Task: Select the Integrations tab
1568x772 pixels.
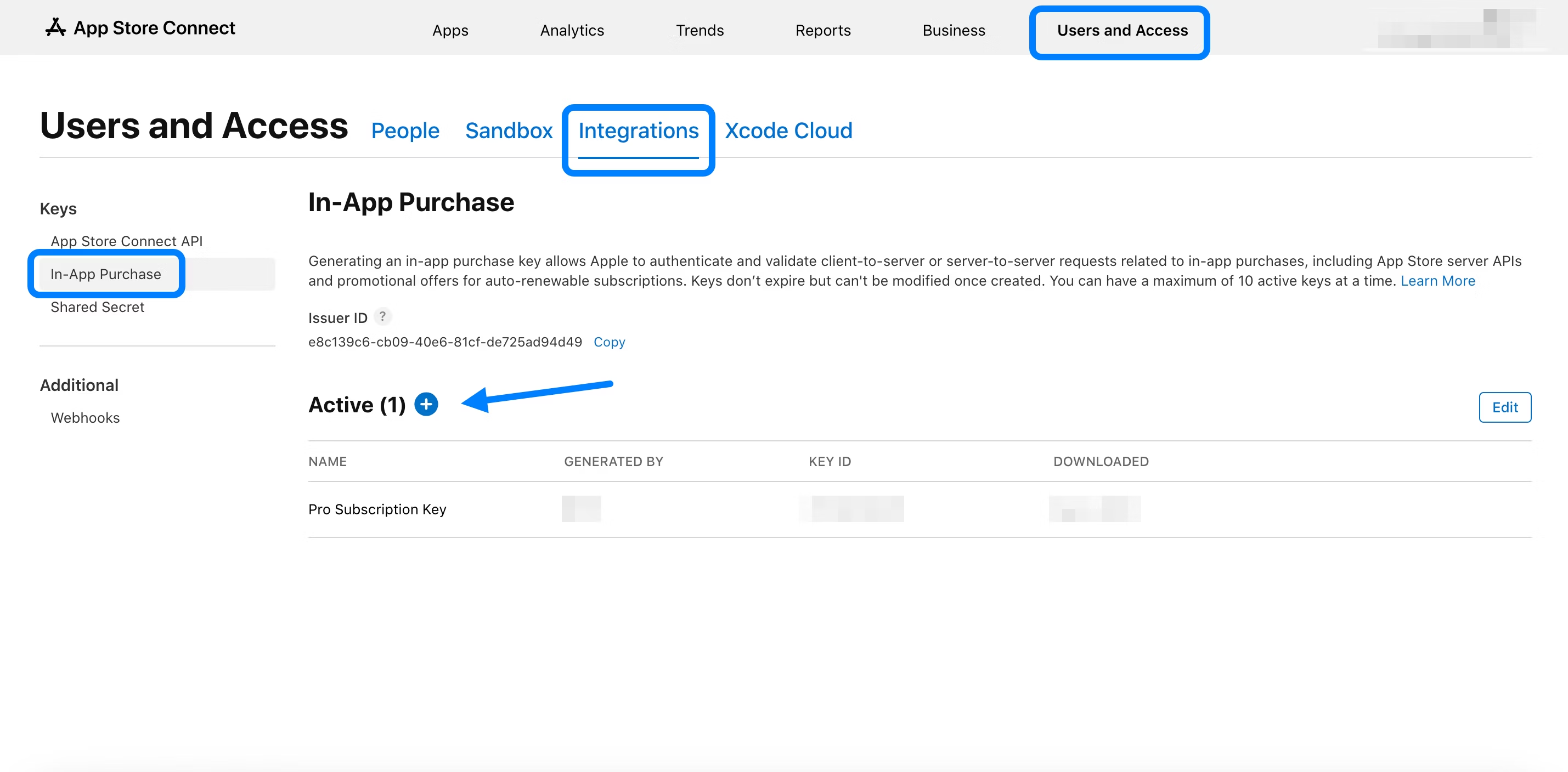Action: coord(638,131)
